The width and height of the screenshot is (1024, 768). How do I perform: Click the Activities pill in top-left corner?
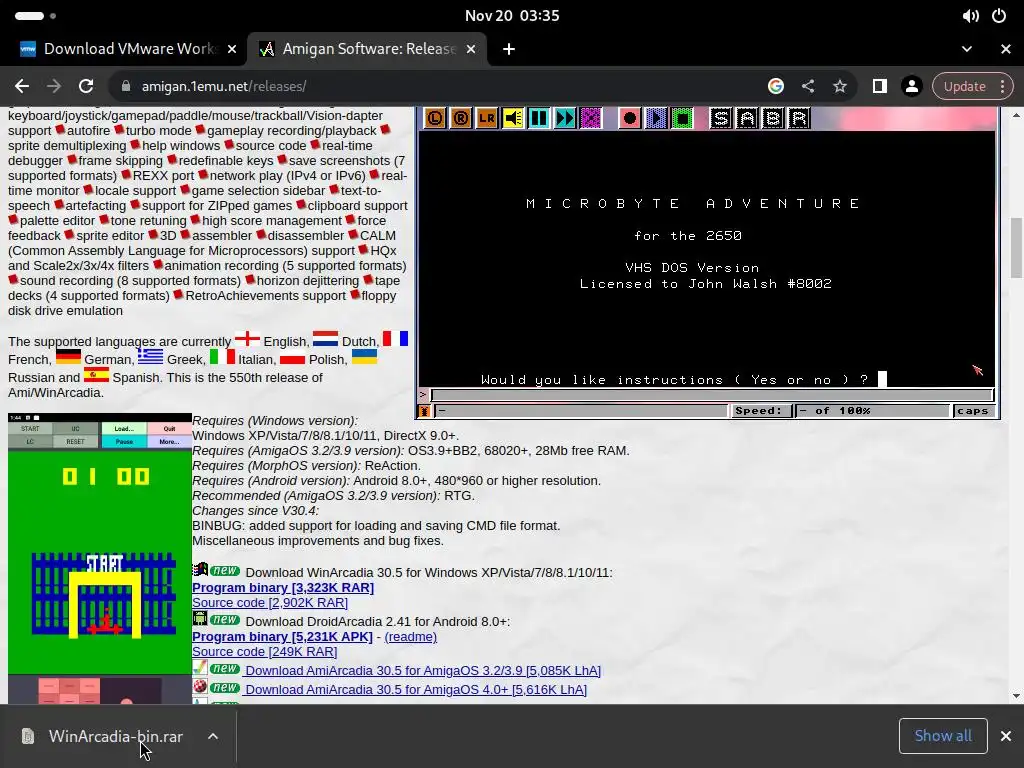tap(29, 16)
